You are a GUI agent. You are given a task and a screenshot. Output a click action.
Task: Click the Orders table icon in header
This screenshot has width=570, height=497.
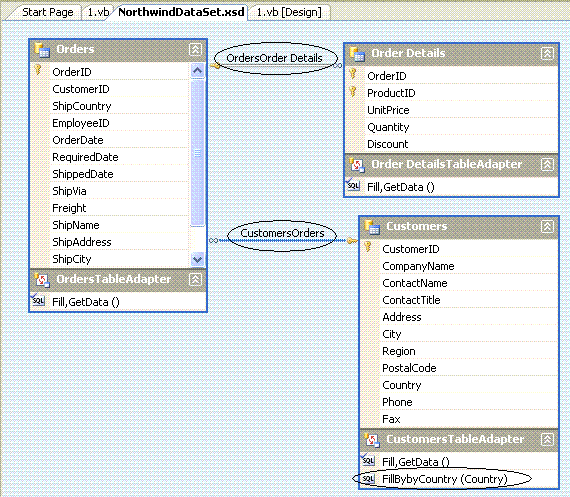(x=42, y=50)
